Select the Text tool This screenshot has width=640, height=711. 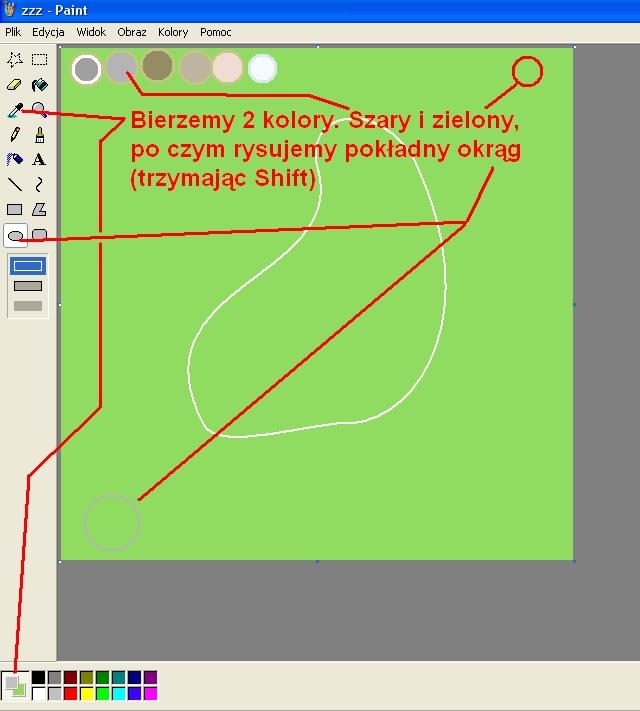point(39,160)
